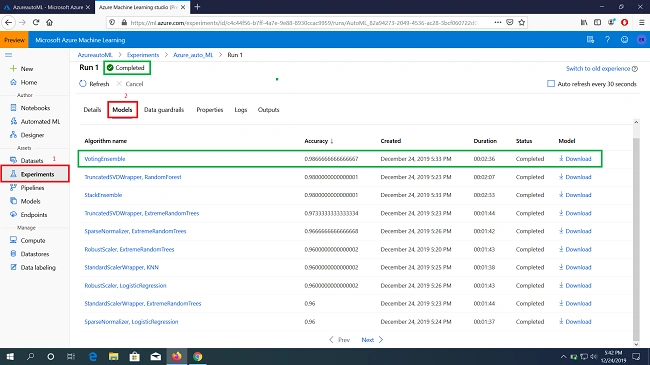Click the Refresh button for Run 1
This screenshot has height=365, width=650.
pyautogui.click(x=94, y=84)
